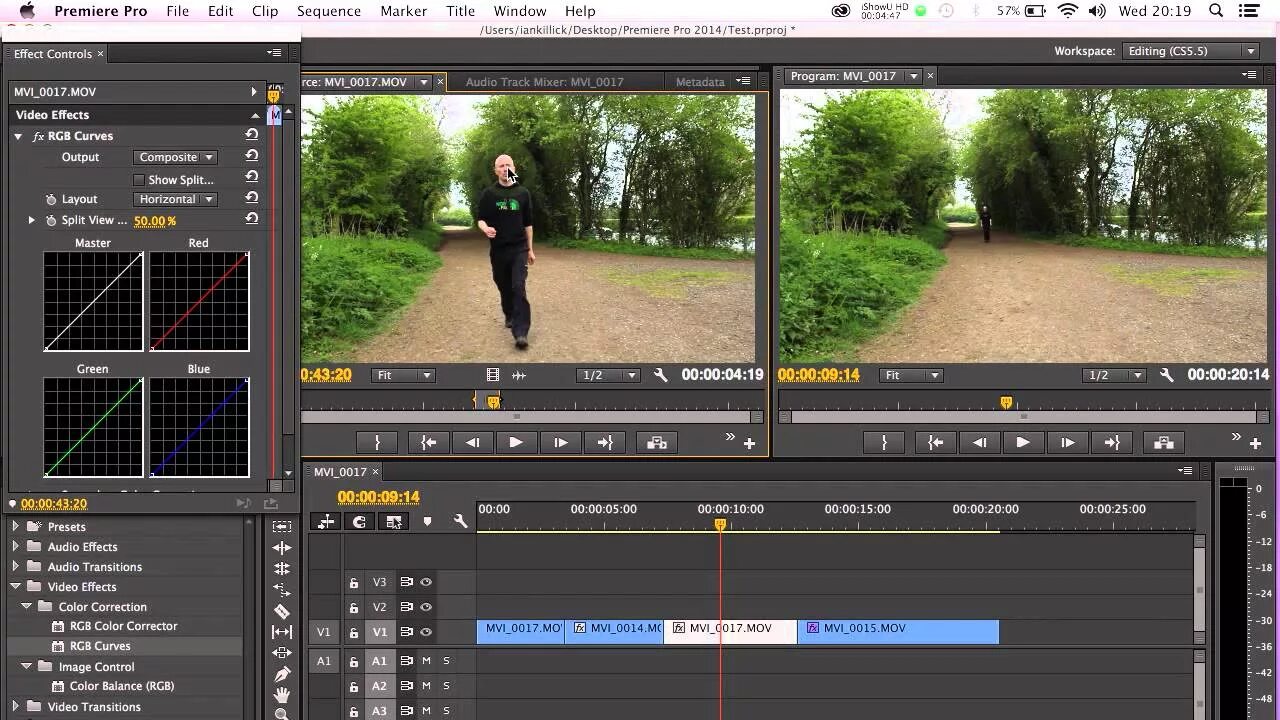This screenshot has width=1280, height=720.
Task: Go to In point in Program monitor
Action: tap(935, 442)
